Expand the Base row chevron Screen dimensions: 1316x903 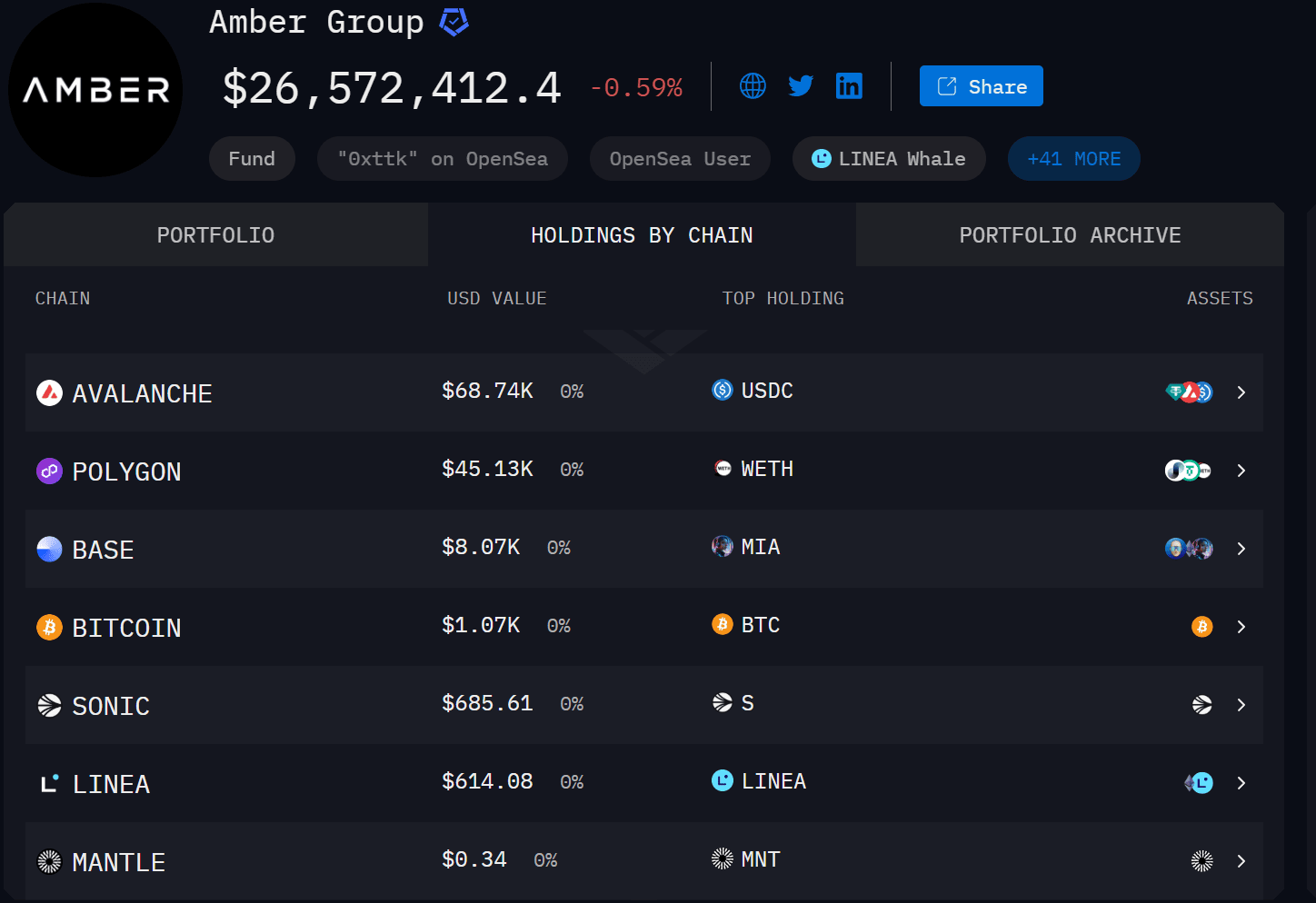(x=1241, y=549)
